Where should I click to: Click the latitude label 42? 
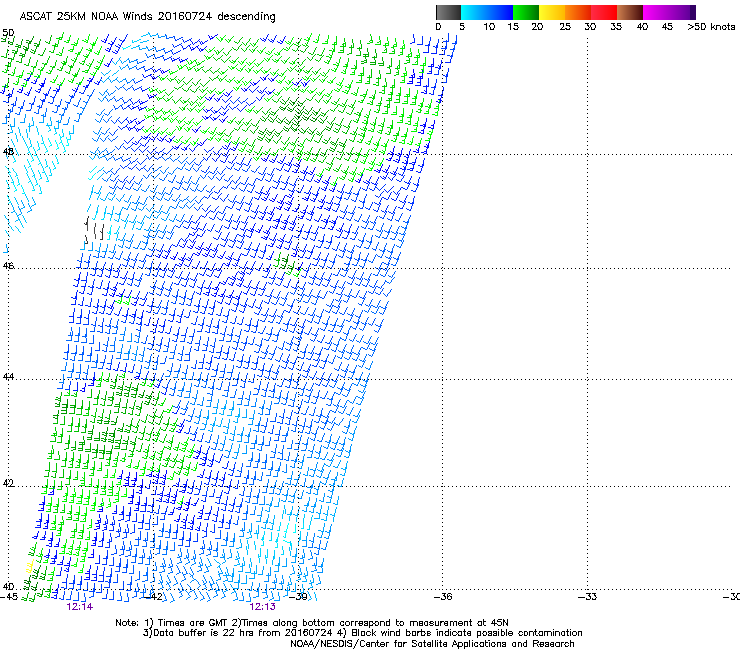8,483
